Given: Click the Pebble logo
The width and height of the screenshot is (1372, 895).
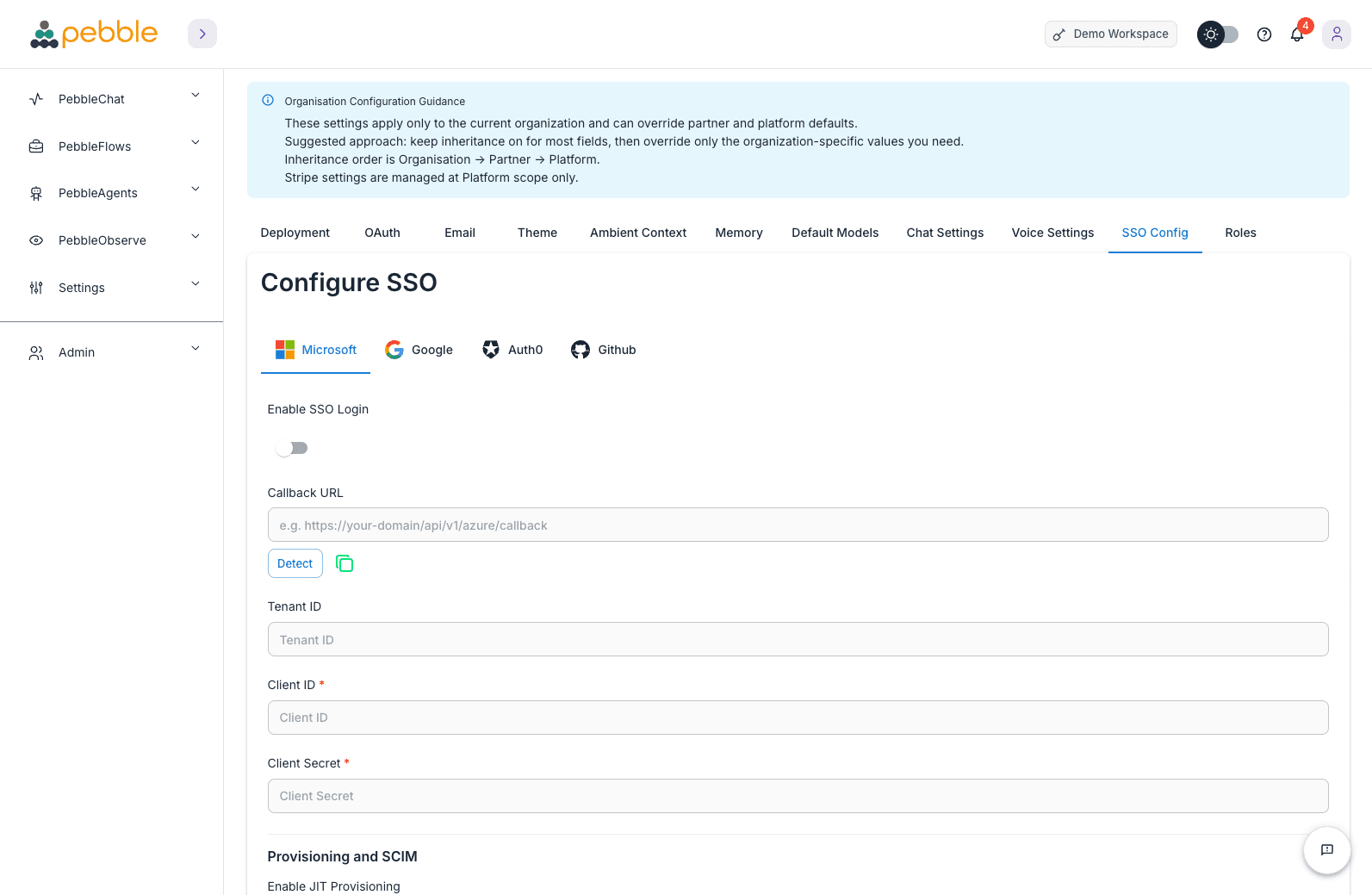Looking at the screenshot, I should click(x=94, y=34).
